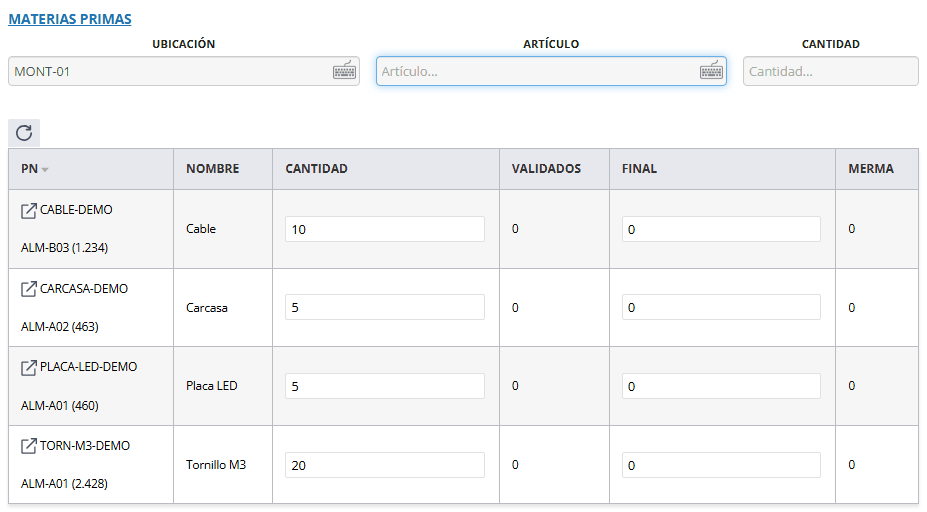Select the PLACA-LED-DEMO part number text

pyautogui.click(x=89, y=367)
